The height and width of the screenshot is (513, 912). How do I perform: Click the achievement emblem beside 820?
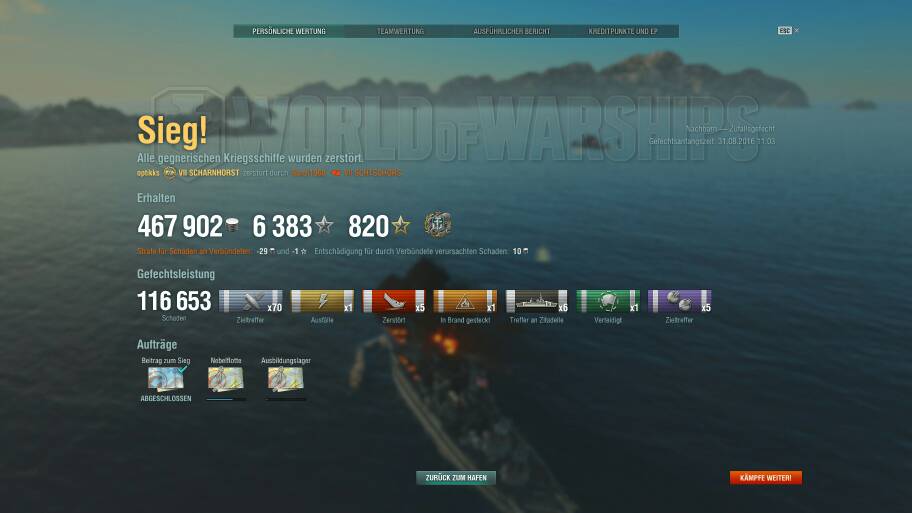(x=437, y=225)
